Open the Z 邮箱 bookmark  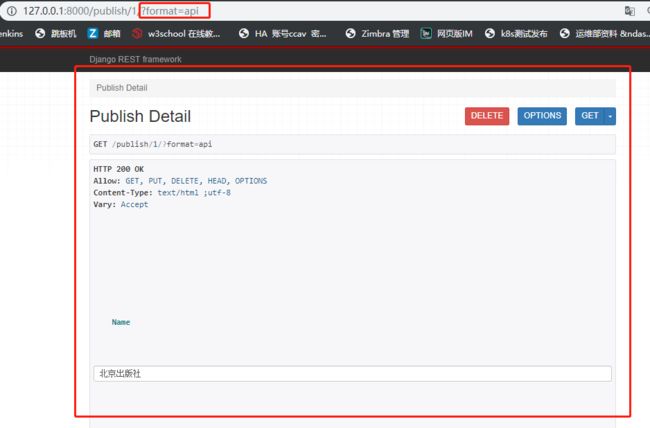point(104,34)
